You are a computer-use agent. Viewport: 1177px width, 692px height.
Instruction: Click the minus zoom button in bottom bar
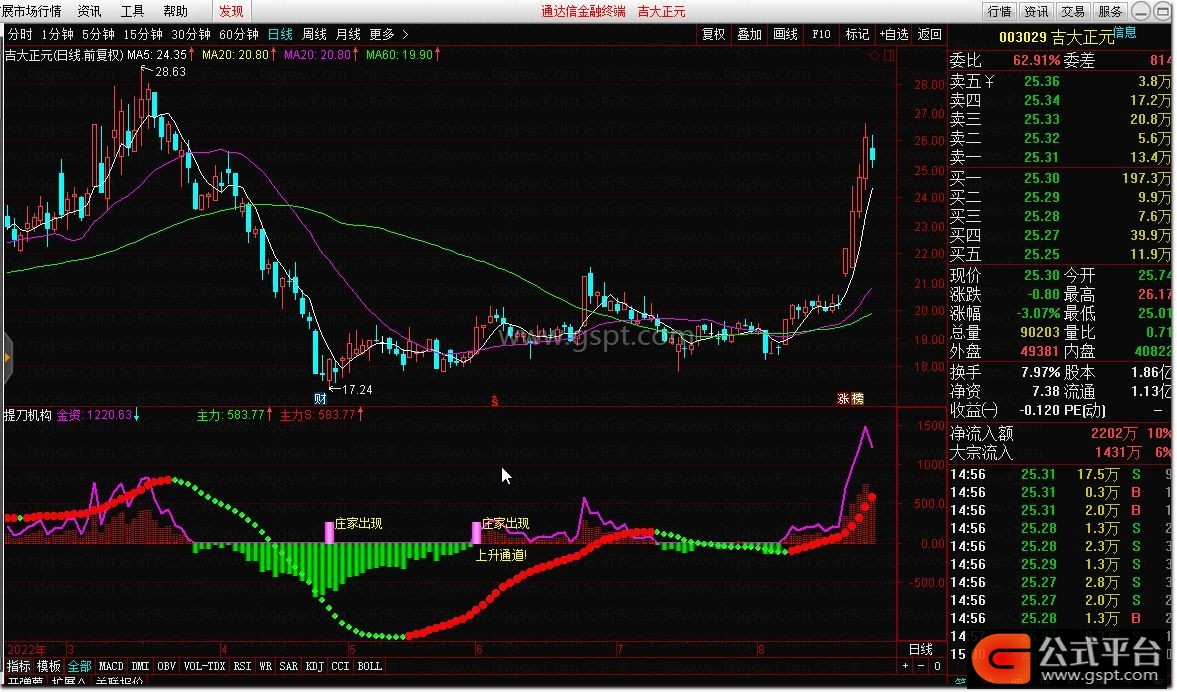click(922, 666)
